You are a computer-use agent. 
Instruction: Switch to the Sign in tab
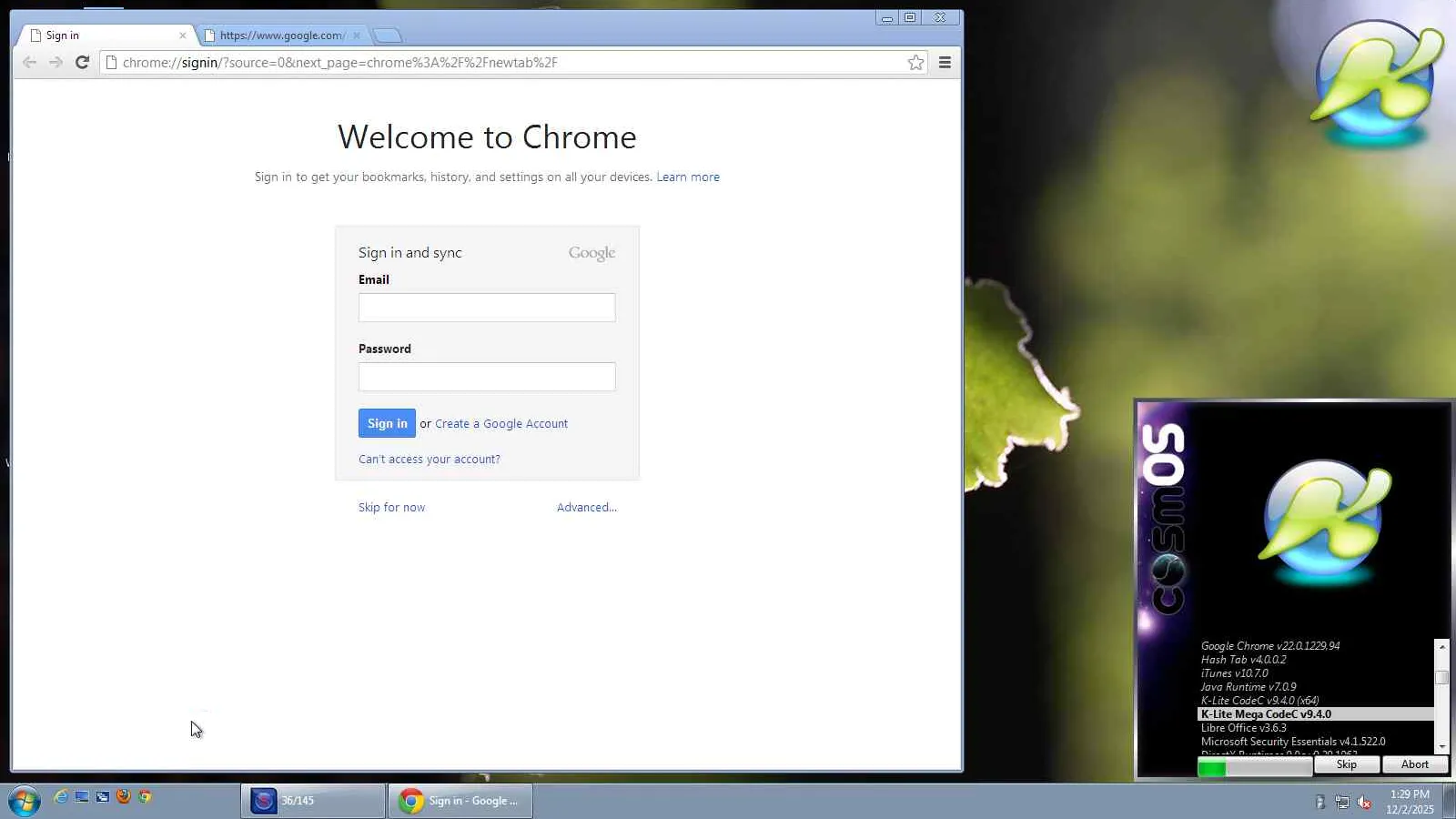107,35
